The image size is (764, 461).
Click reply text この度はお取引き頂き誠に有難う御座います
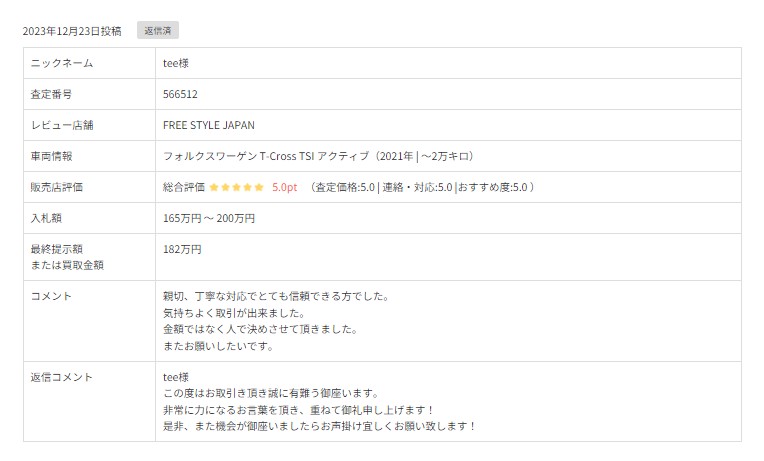coord(270,393)
